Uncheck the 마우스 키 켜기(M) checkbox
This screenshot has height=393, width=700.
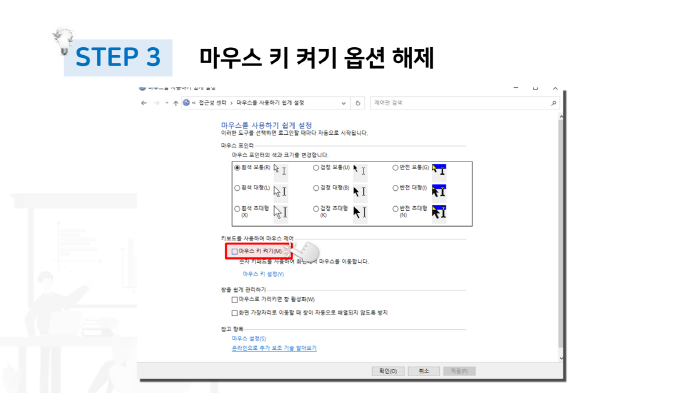[235, 251]
